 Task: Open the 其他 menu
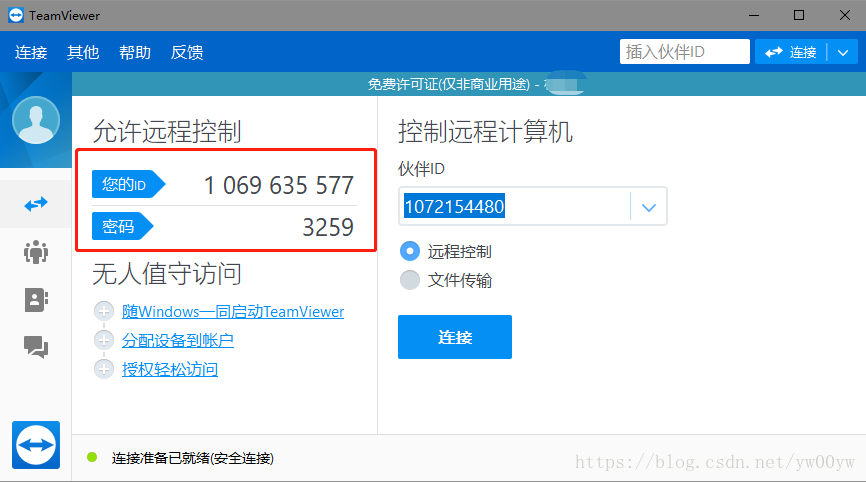(x=83, y=52)
